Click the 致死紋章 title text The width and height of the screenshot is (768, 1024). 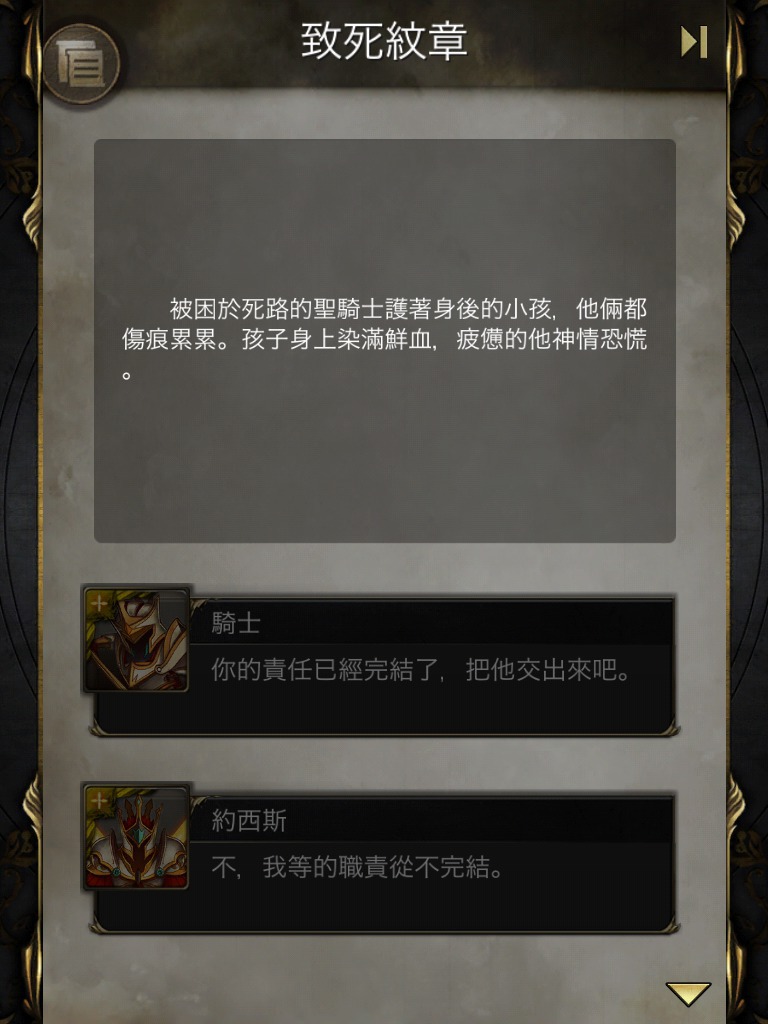click(384, 40)
